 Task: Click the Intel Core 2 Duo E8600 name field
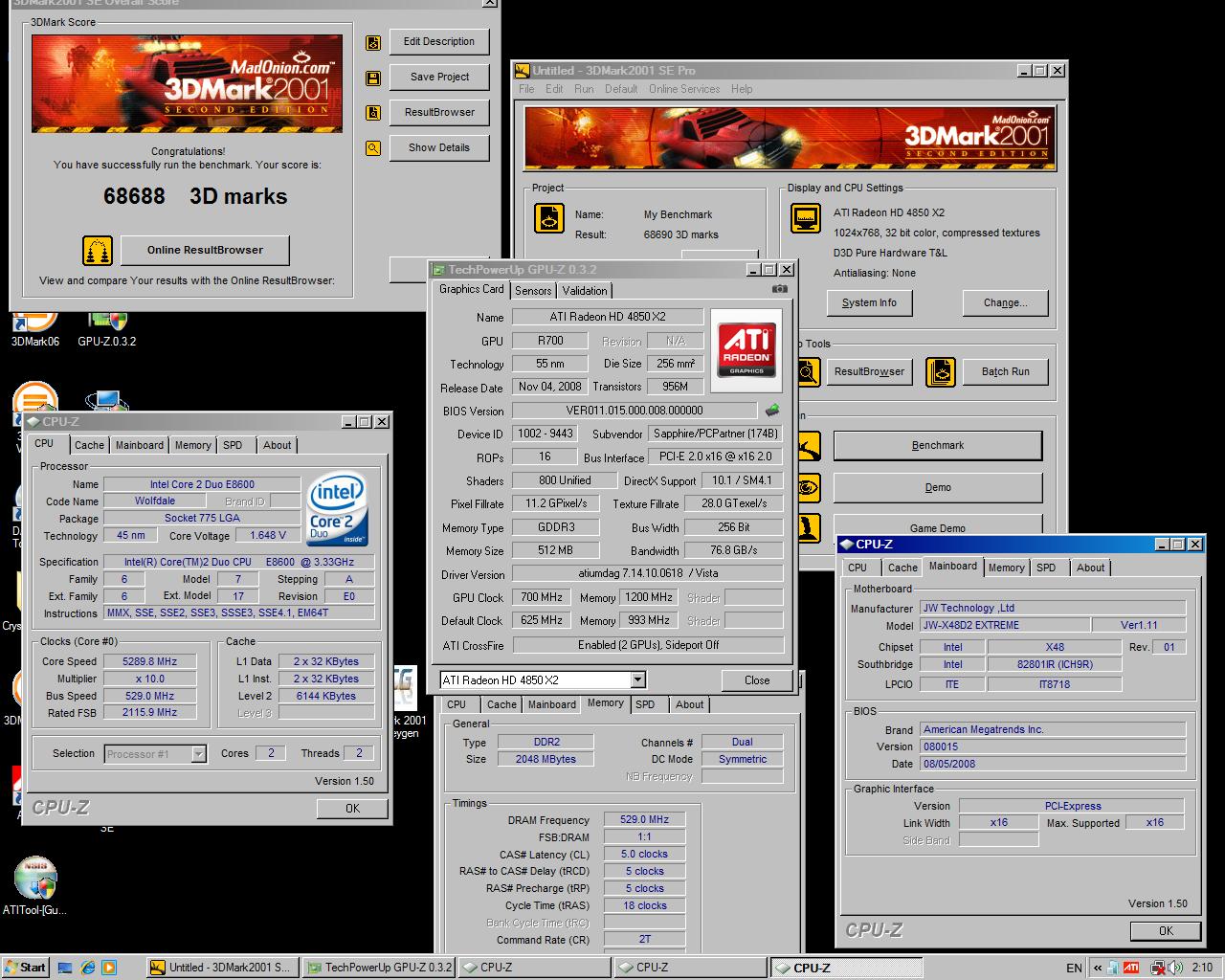[202, 485]
